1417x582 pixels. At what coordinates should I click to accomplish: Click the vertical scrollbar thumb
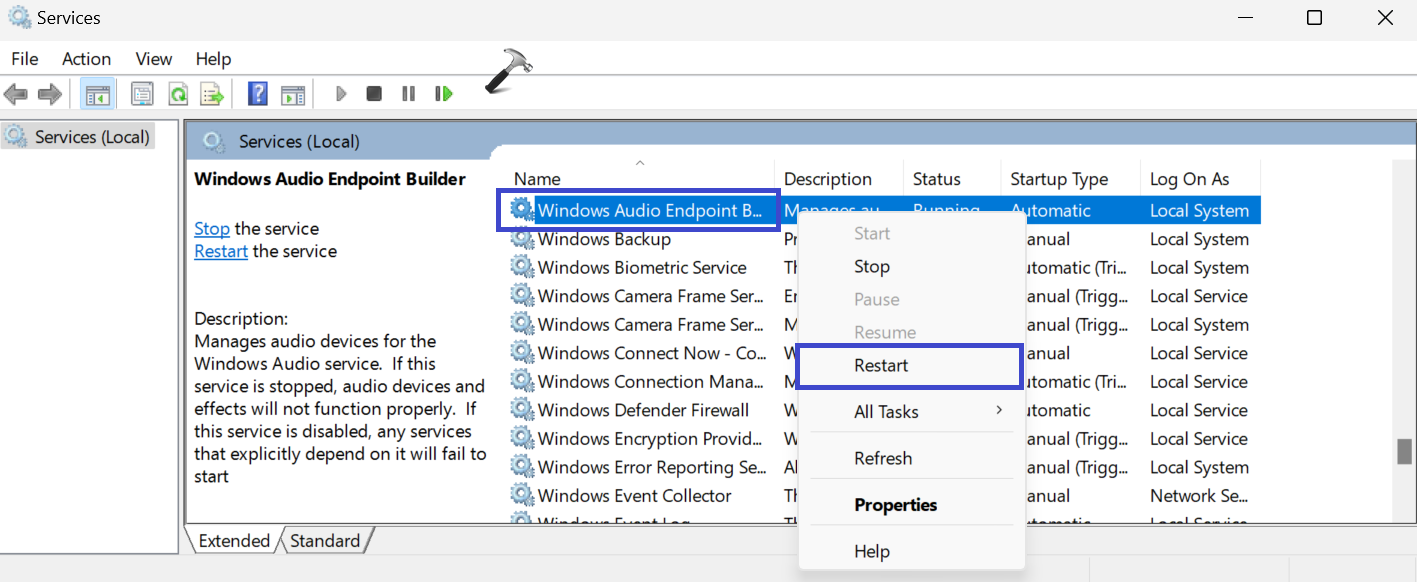point(1404,452)
